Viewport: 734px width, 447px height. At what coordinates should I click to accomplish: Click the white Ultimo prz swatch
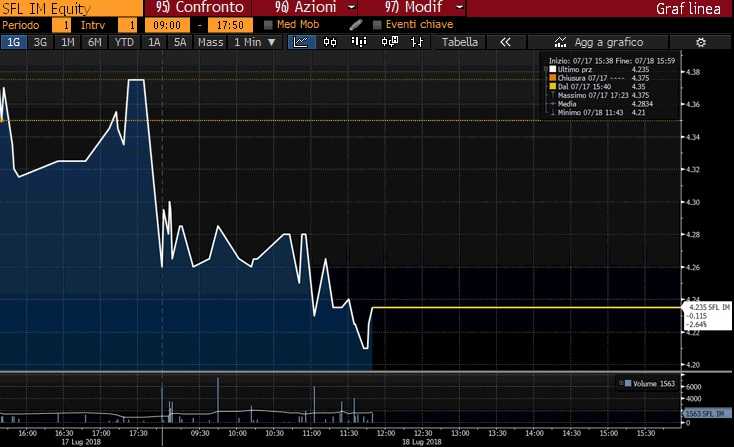(552, 69)
